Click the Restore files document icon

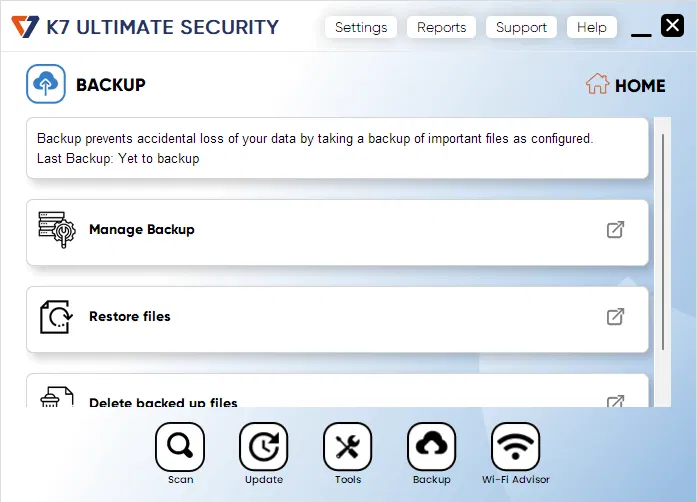point(56,317)
